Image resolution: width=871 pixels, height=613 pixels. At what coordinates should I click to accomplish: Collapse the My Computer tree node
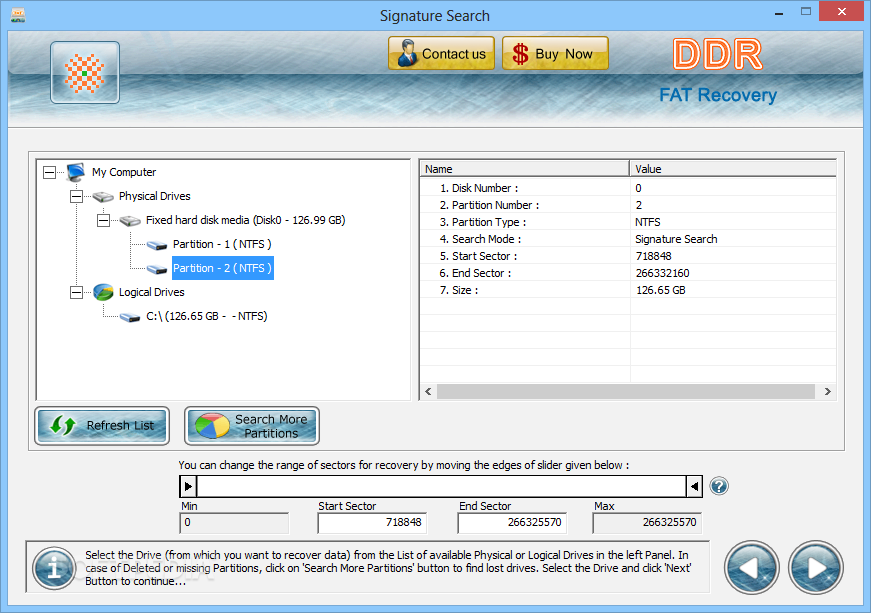click(49, 172)
